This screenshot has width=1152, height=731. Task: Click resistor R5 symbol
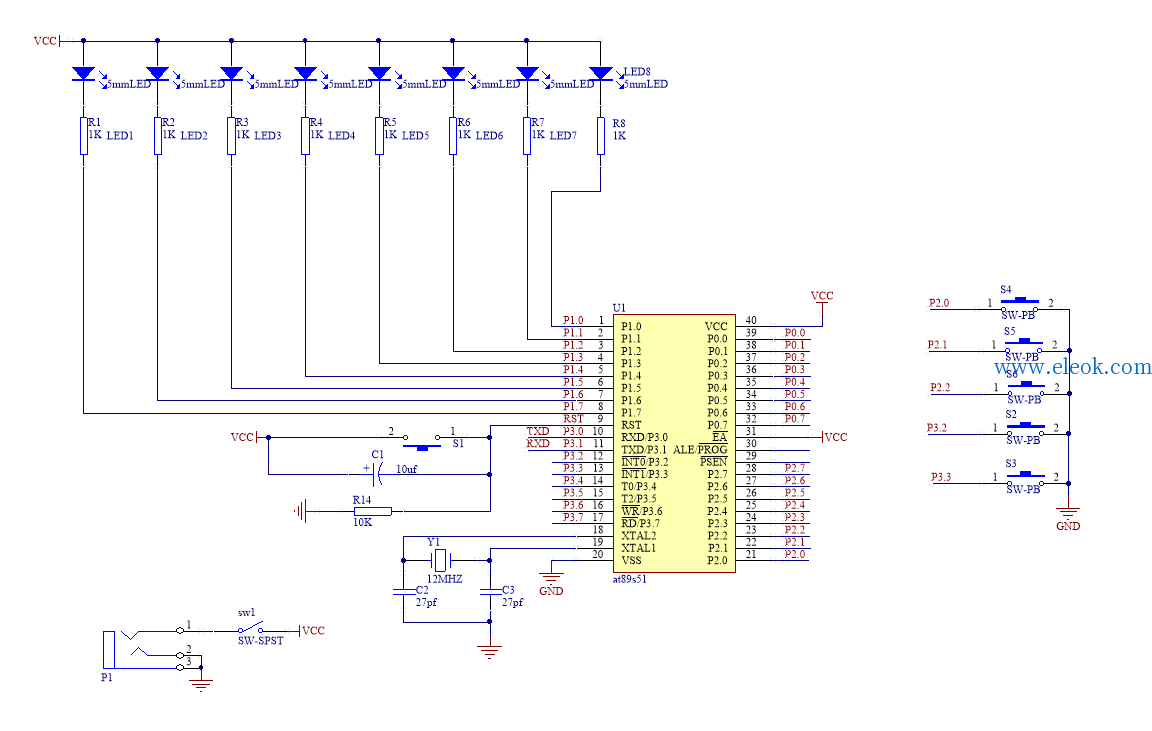coord(379,136)
